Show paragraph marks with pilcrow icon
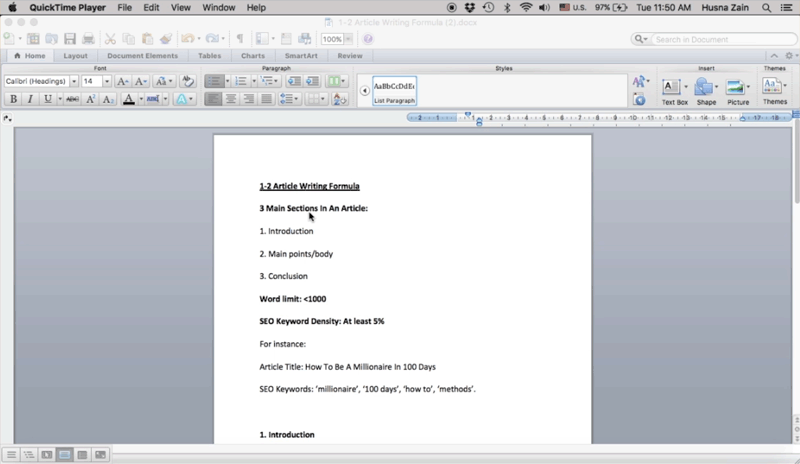This screenshot has width=800, height=464. click(x=240, y=39)
